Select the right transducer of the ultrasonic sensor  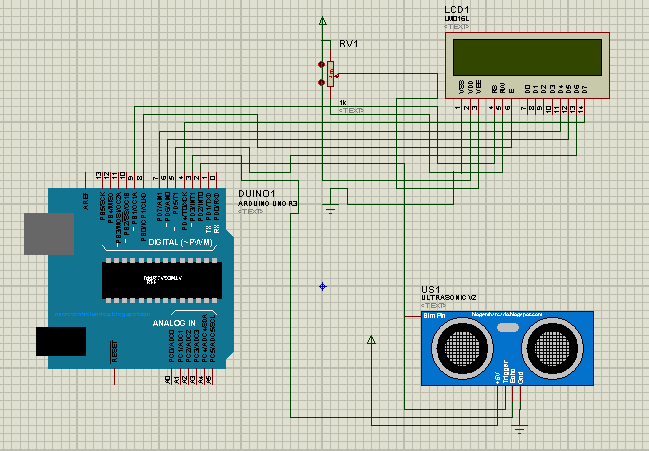[552, 349]
